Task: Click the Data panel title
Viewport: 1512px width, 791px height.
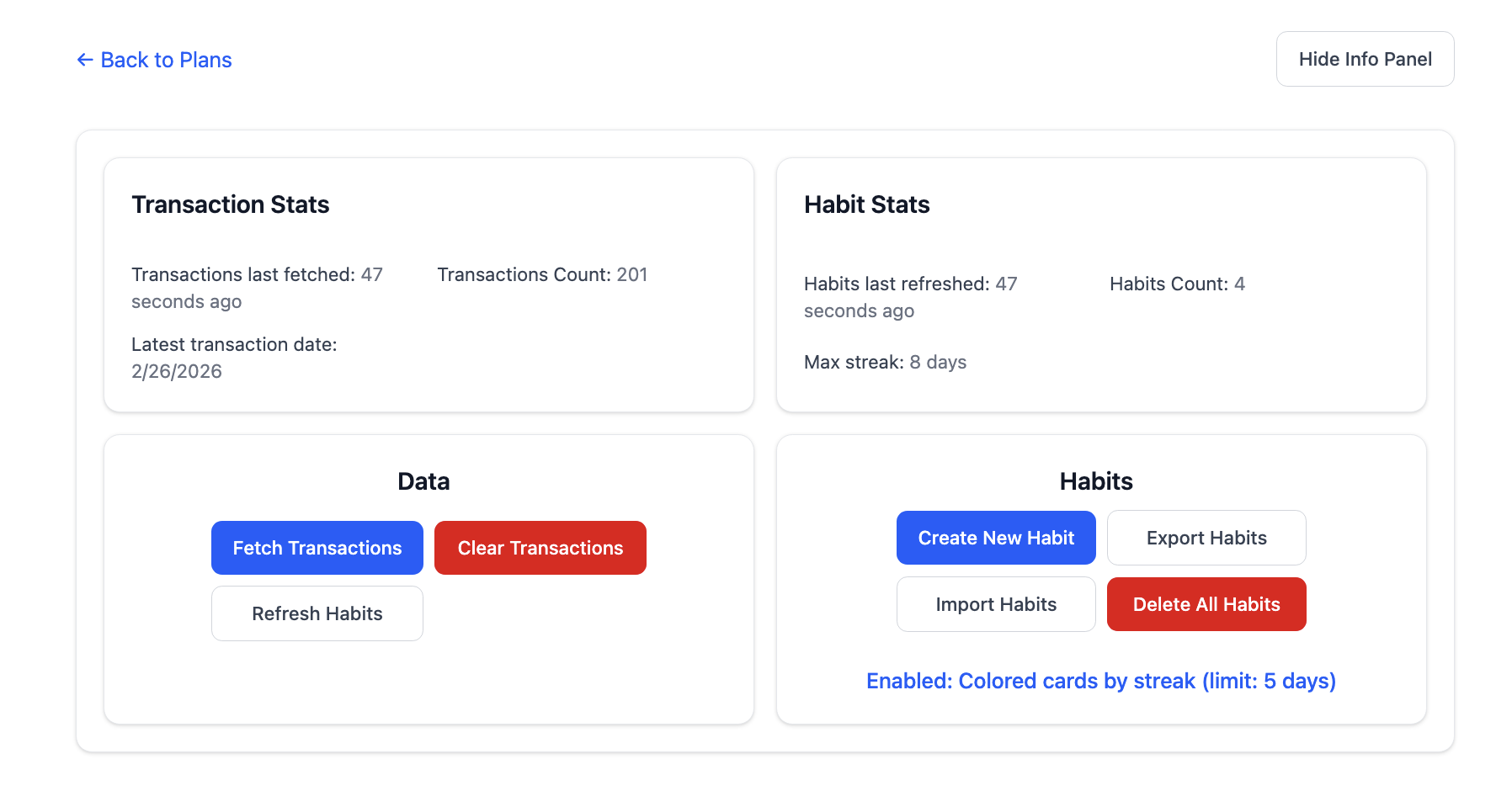Action: point(423,480)
